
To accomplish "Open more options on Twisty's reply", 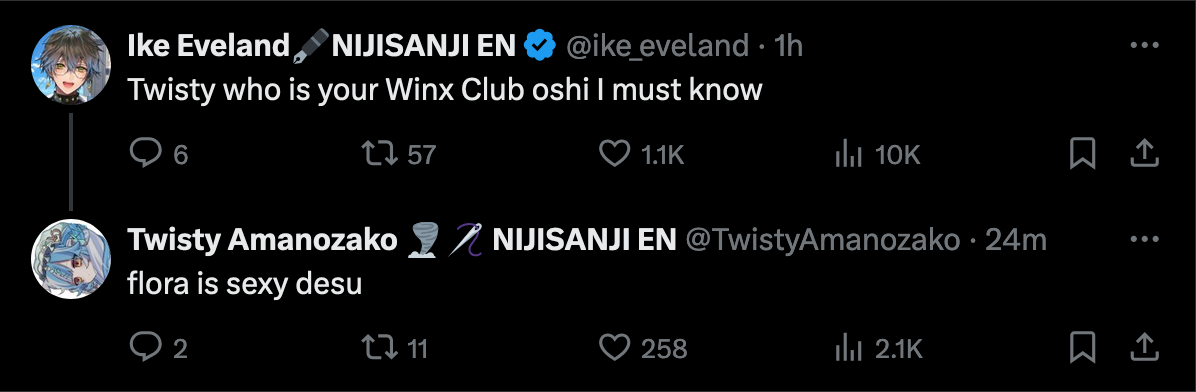I will (x=1144, y=240).
